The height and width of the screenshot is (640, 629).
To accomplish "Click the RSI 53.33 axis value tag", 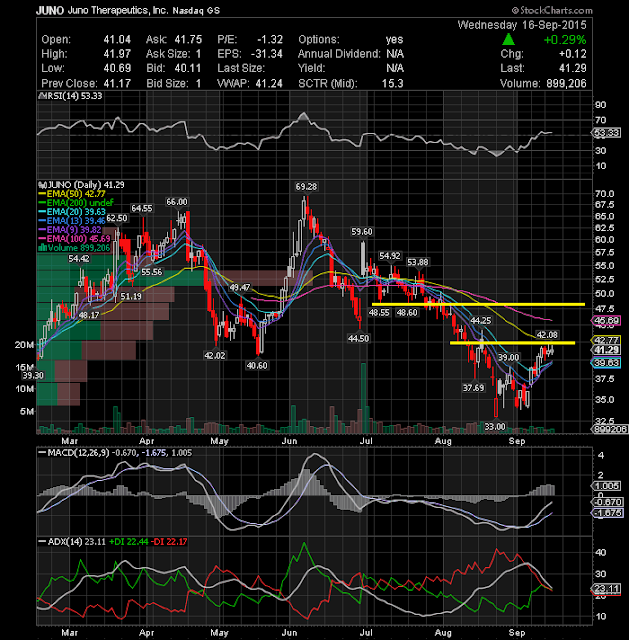I will pos(607,133).
